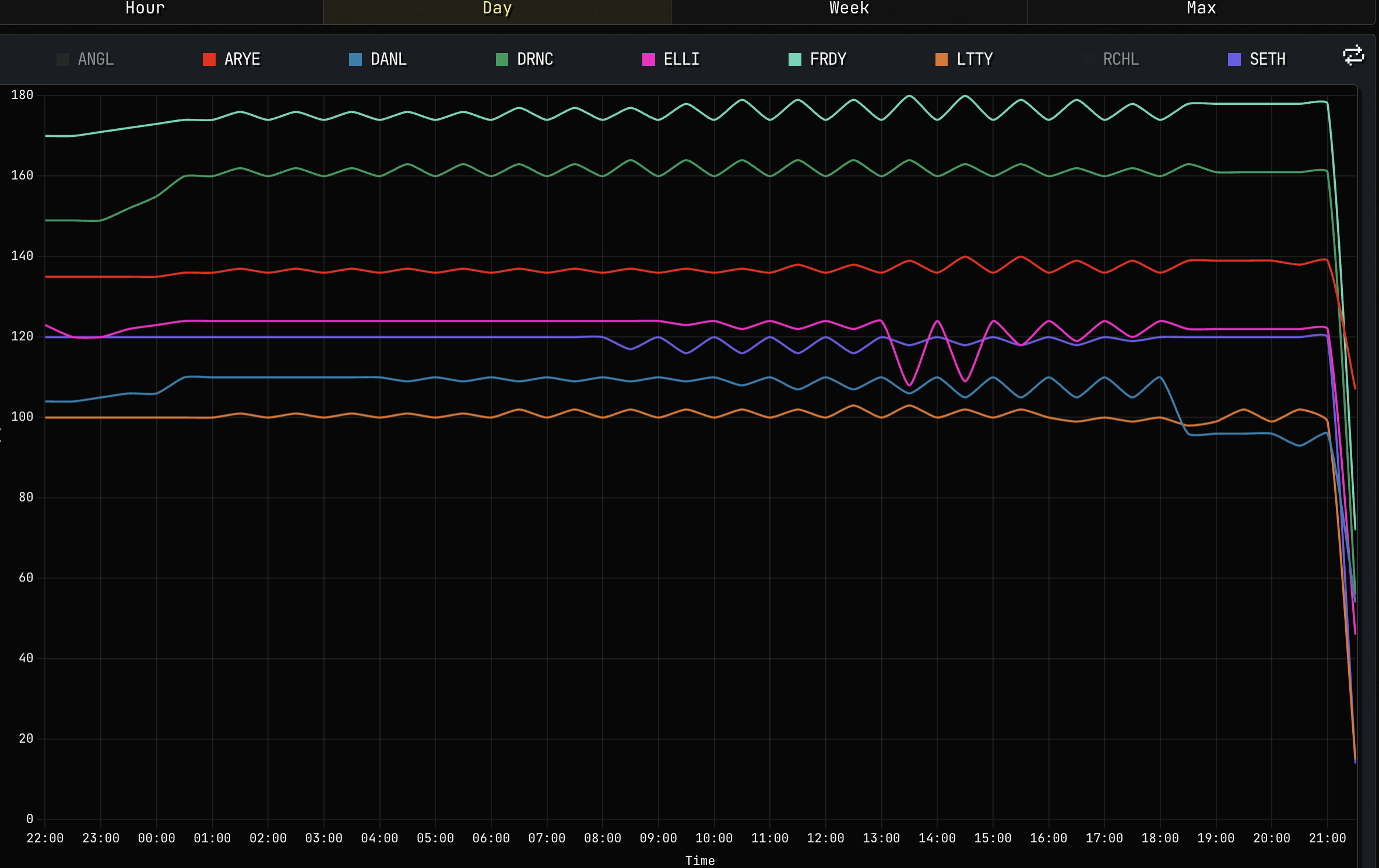1379x868 pixels.
Task: Click the dimmed ANGL color swatch
Action: point(63,59)
